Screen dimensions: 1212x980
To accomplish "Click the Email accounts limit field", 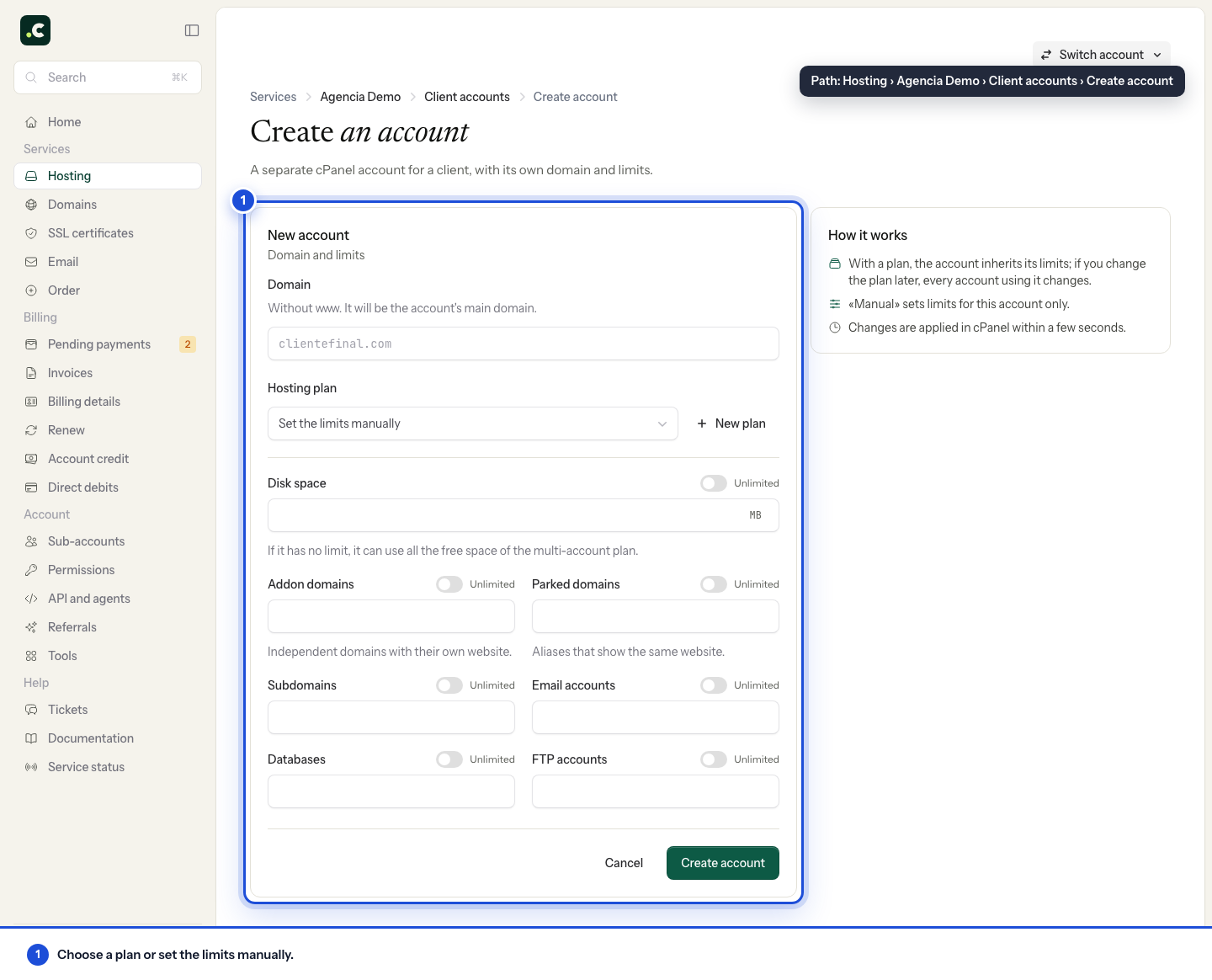I will pyautogui.click(x=656, y=717).
